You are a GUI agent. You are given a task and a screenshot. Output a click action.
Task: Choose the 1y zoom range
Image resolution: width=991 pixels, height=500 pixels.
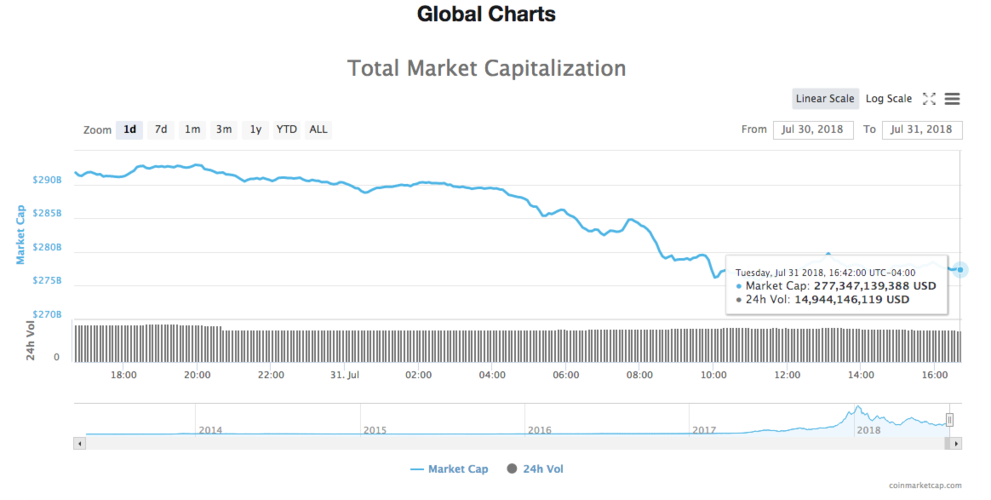[x=256, y=129]
